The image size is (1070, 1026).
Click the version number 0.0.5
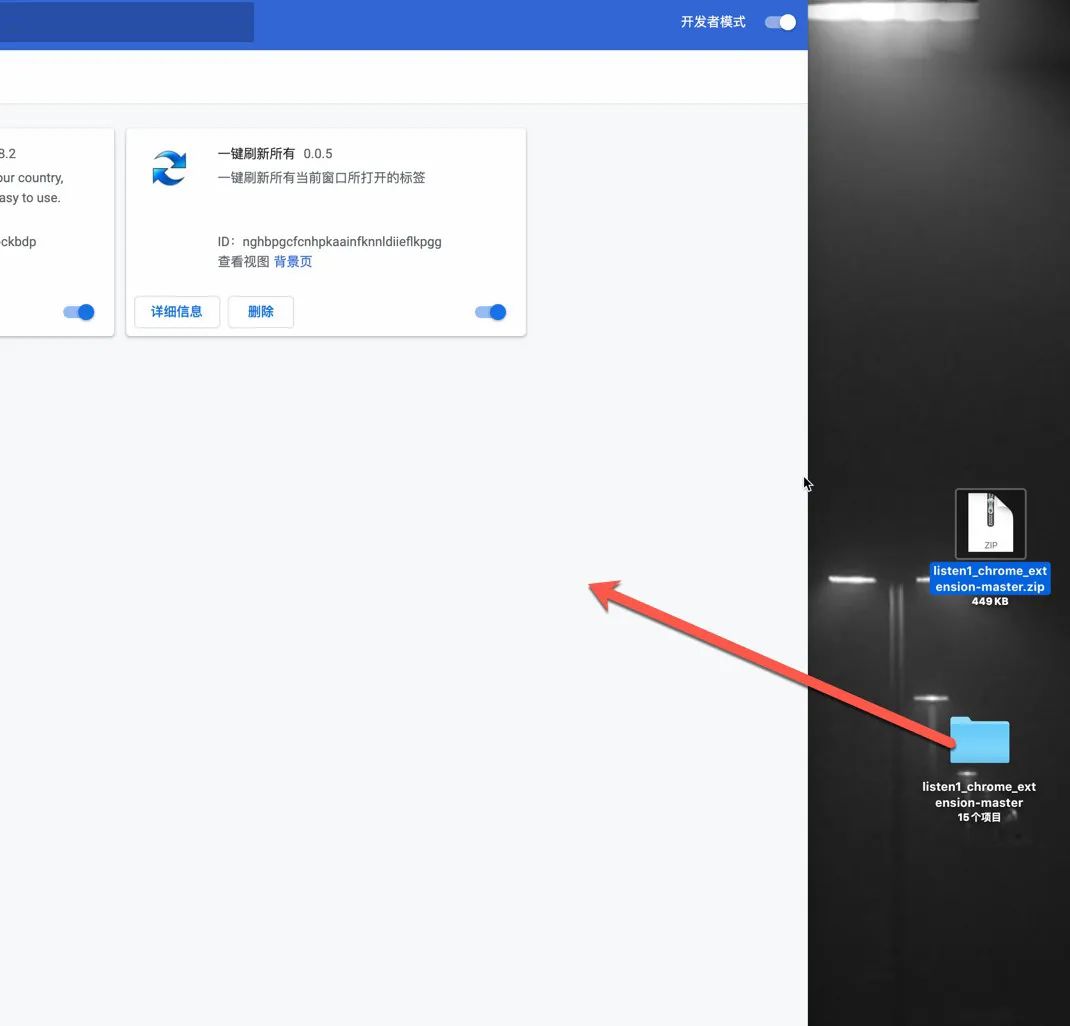coord(318,153)
